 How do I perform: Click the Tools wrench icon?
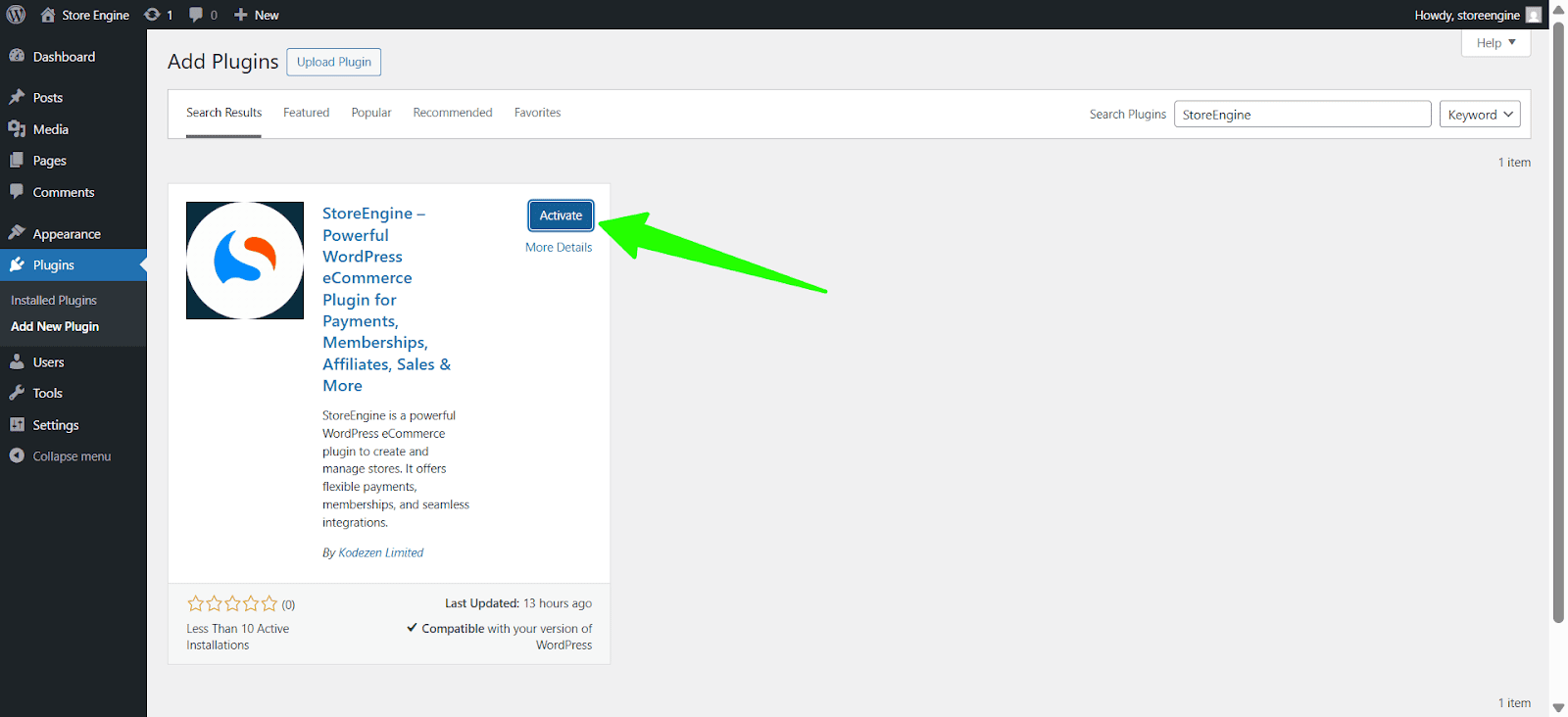17,393
